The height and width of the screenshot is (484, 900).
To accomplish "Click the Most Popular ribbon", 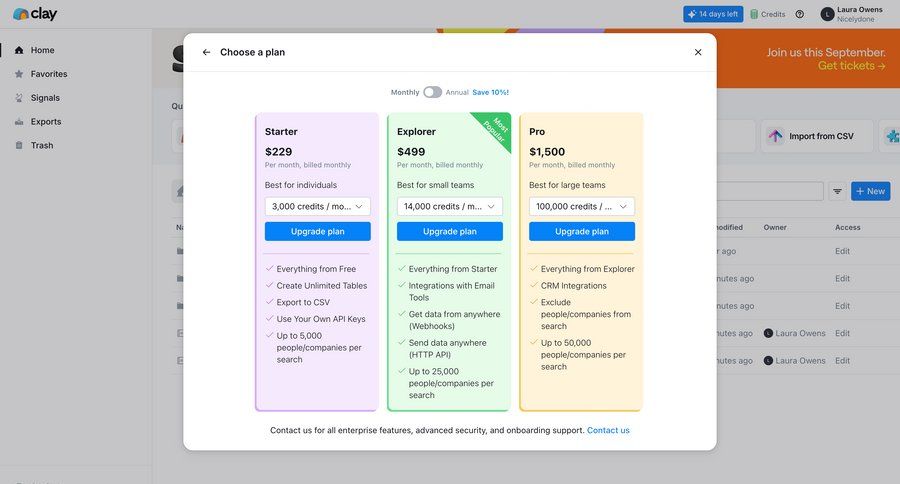I will pos(496,129).
